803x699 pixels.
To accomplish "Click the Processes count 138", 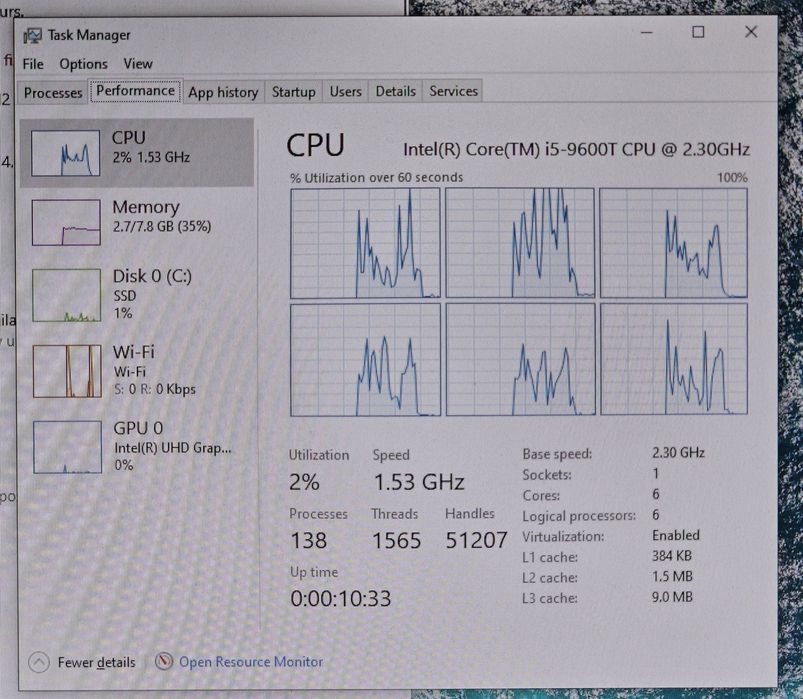I will click(x=308, y=540).
